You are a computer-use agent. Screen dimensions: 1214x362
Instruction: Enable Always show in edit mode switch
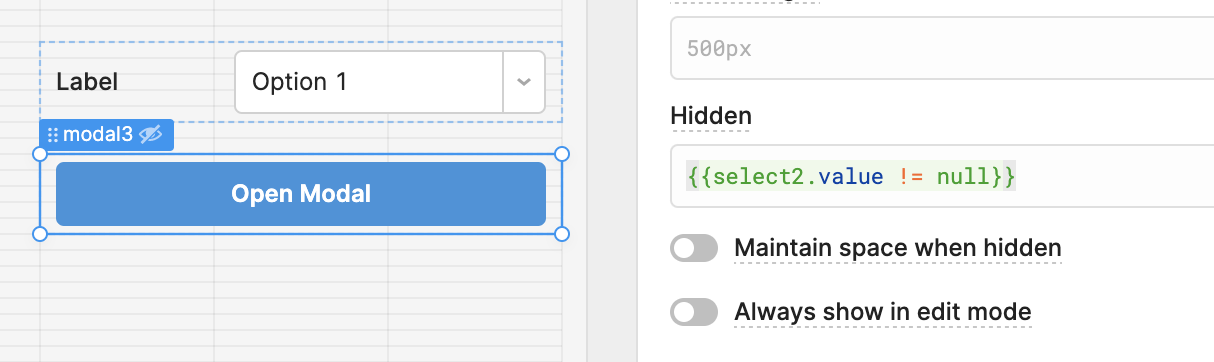point(694,312)
